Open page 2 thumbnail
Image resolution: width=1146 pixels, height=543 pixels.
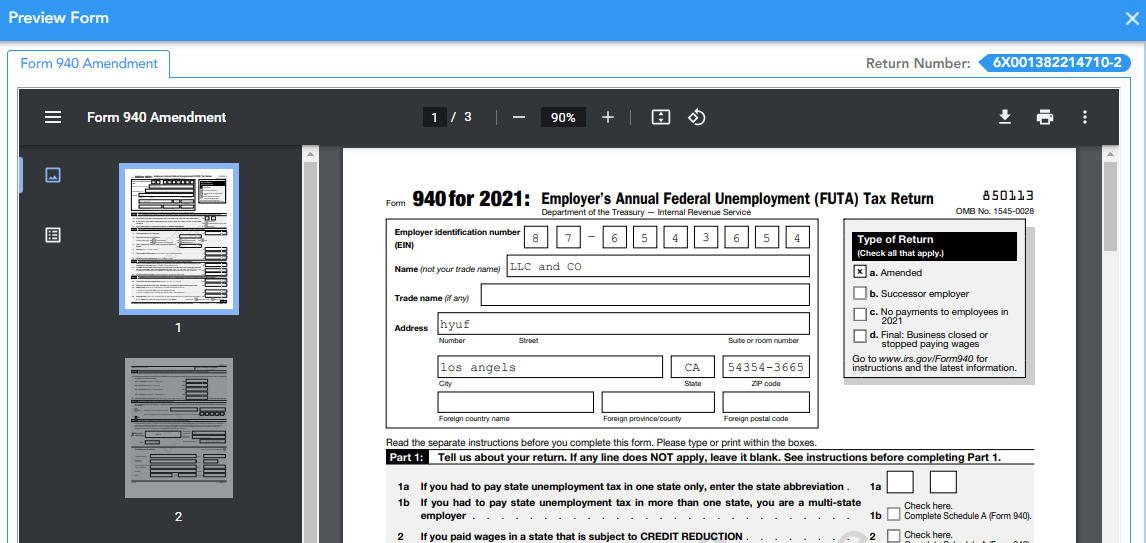pos(179,427)
